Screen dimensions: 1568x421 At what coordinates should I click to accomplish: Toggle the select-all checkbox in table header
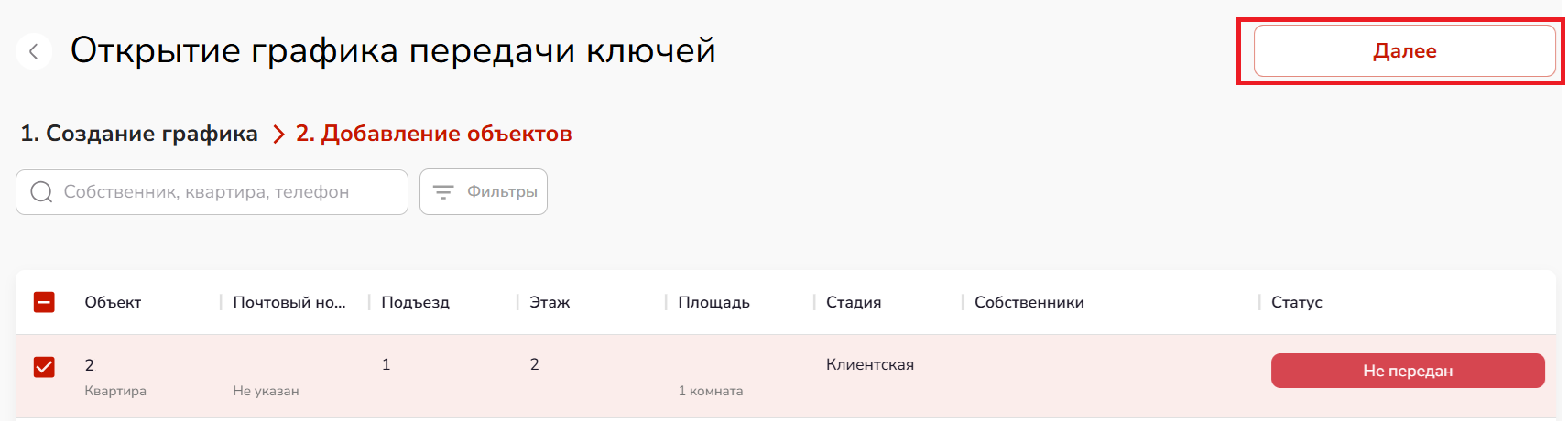(x=44, y=302)
